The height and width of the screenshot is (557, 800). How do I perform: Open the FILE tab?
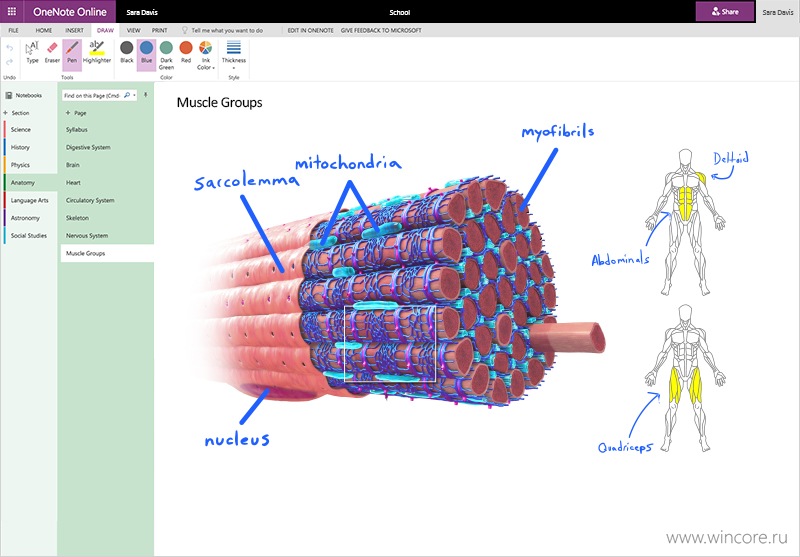coord(13,30)
